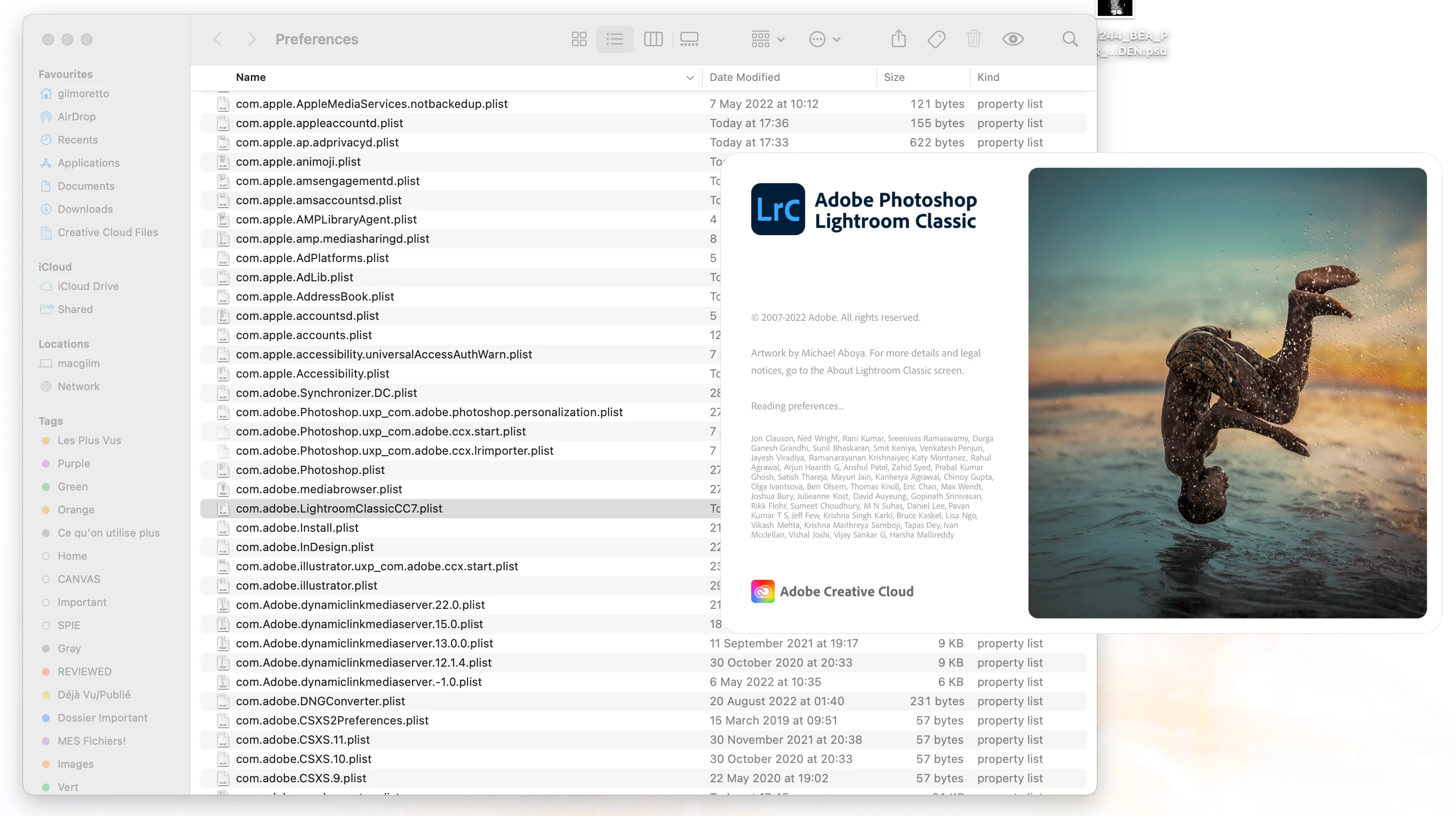1456x816 pixels.
Task: Open Finder search magnifier
Action: (x=1069, y=39)
